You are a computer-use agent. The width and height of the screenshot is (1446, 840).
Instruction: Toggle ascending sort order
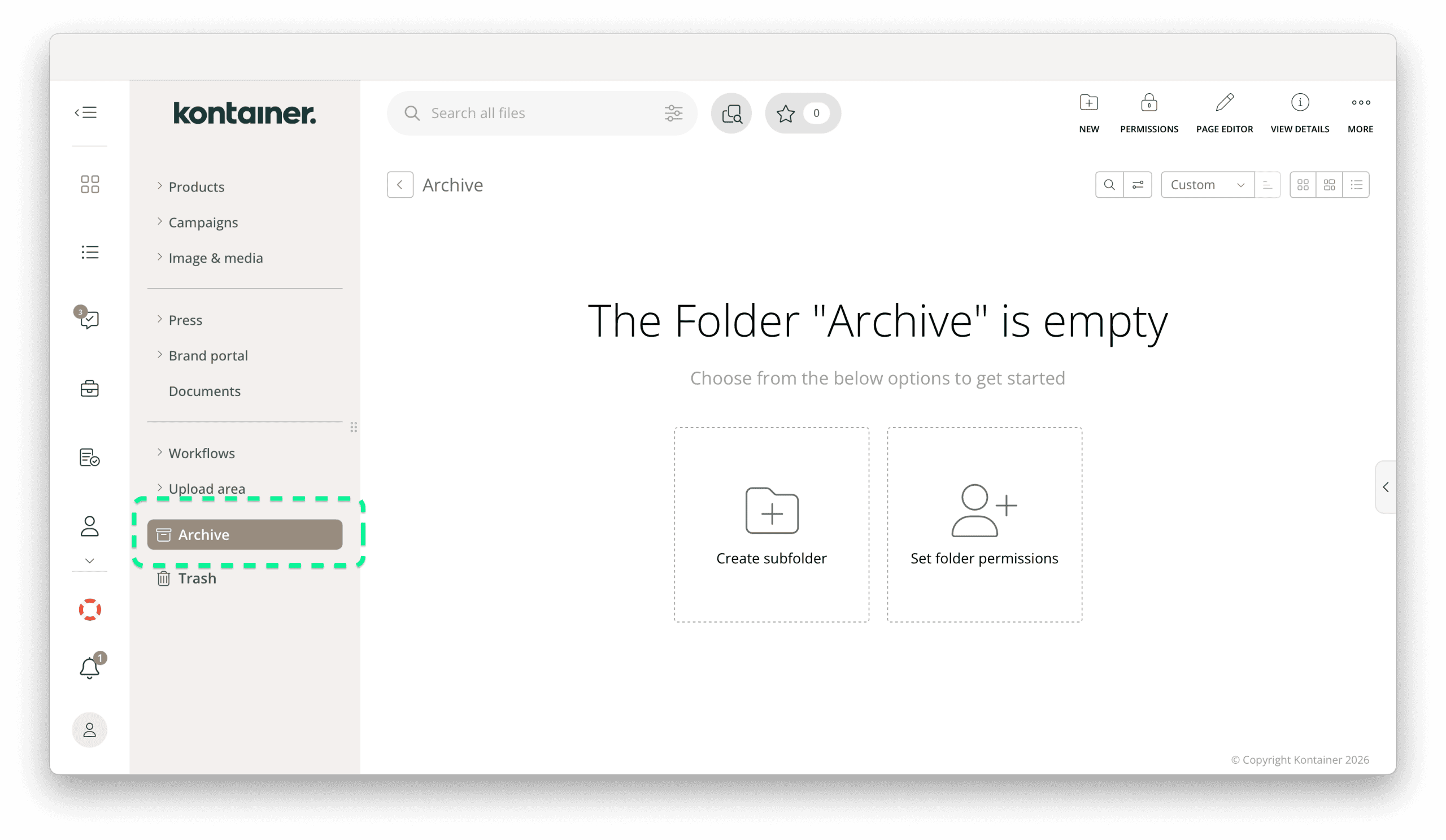click(x=1268, y=184)
